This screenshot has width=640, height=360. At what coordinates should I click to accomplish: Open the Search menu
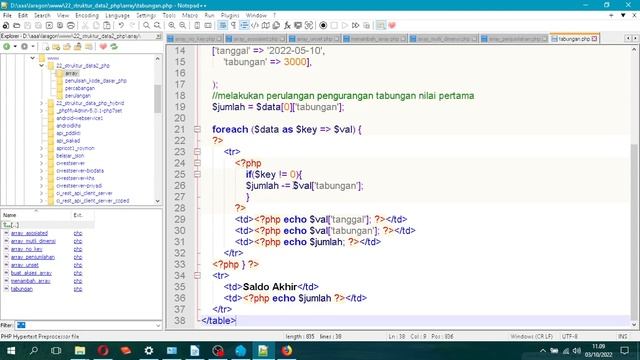coord(42,16)
